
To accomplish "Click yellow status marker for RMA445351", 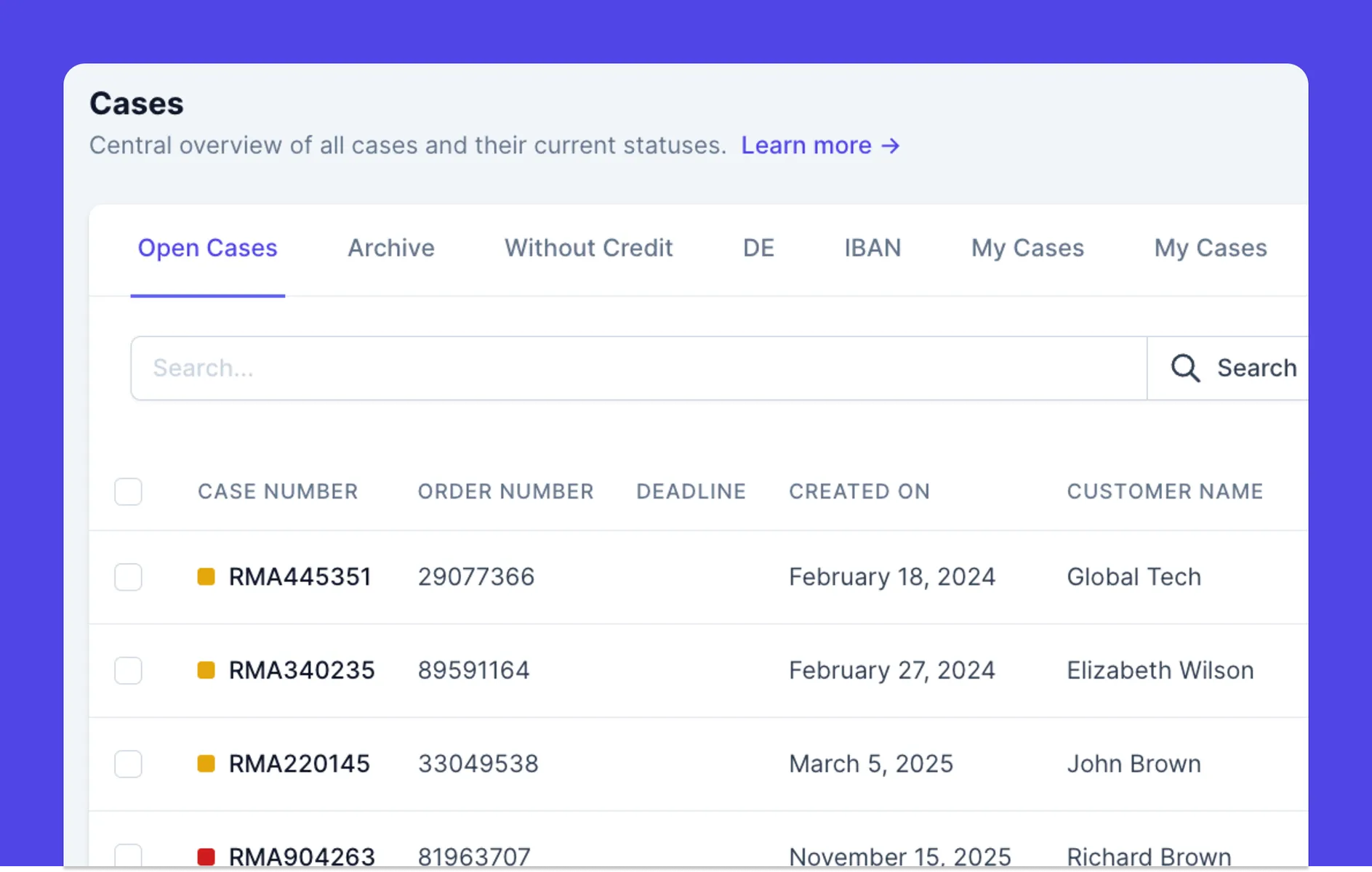I will point(206,577).
